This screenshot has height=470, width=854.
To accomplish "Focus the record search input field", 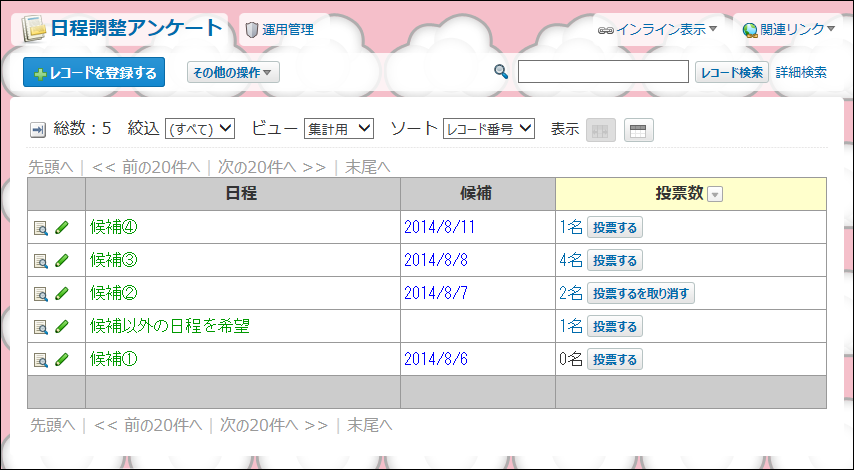I will [603, 72].
